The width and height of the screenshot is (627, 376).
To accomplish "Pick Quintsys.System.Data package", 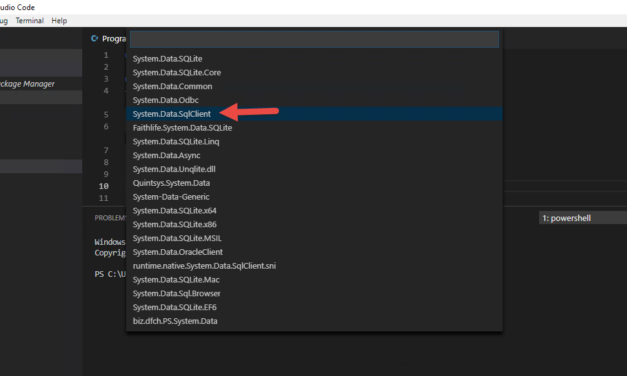I will [314, 183].
